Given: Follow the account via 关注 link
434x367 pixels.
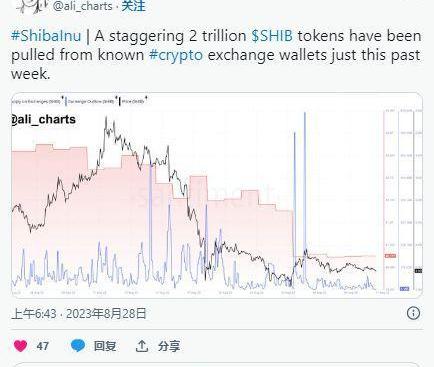Looking at the screenshot, I should [x=133, y=6].
